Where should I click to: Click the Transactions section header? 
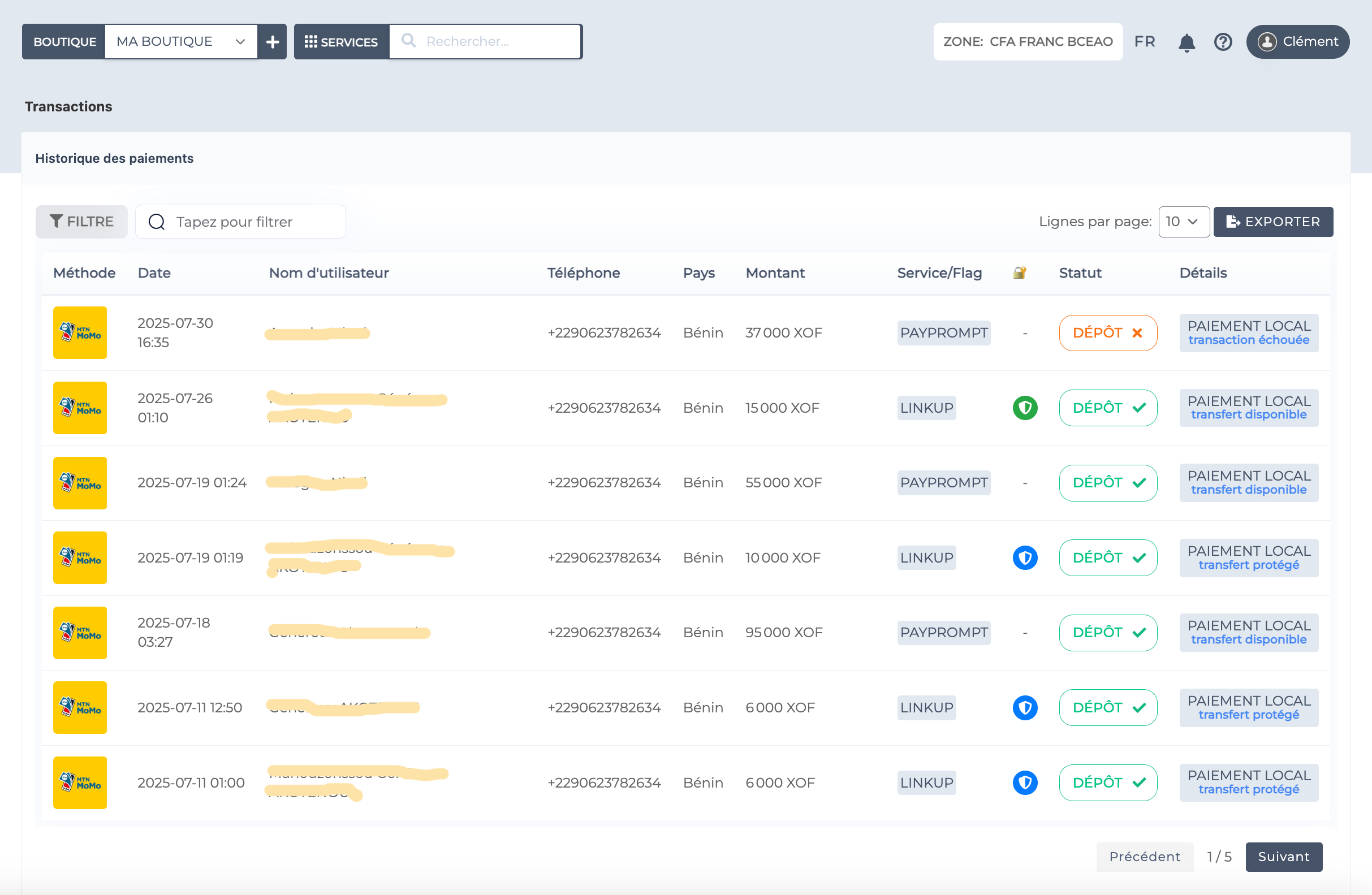click(x=68, y=106)
